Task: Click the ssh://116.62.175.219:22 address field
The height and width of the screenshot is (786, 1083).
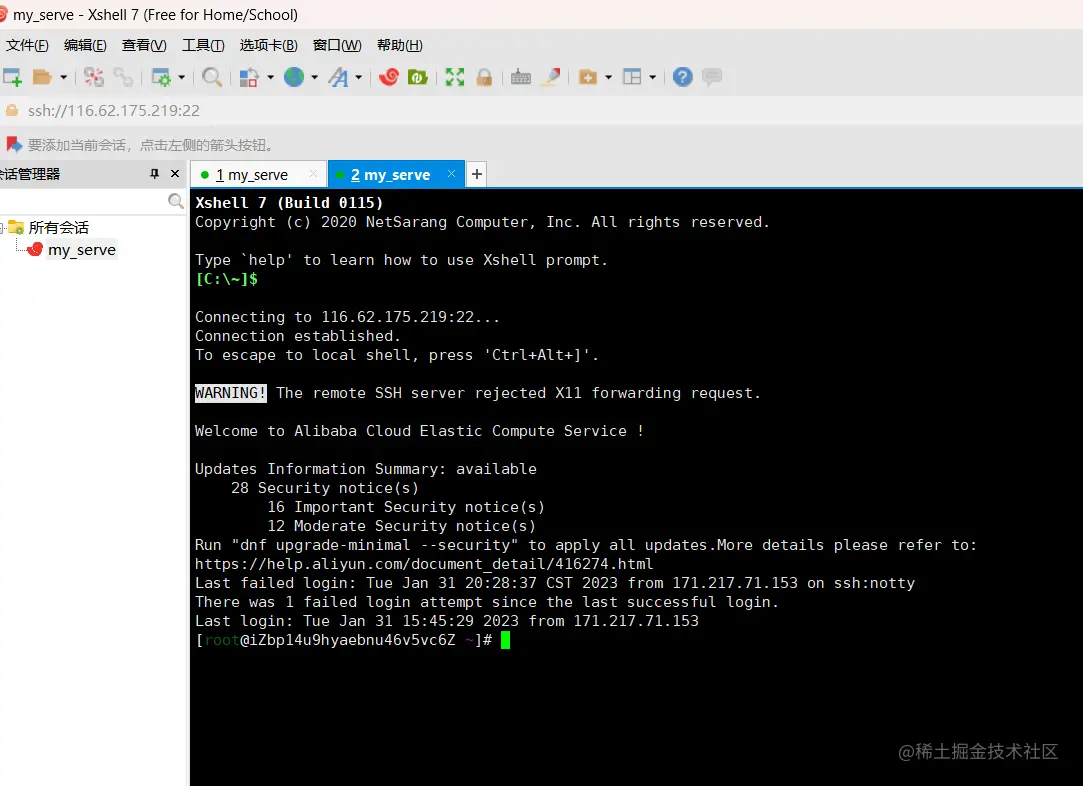Action: point(114,111)
